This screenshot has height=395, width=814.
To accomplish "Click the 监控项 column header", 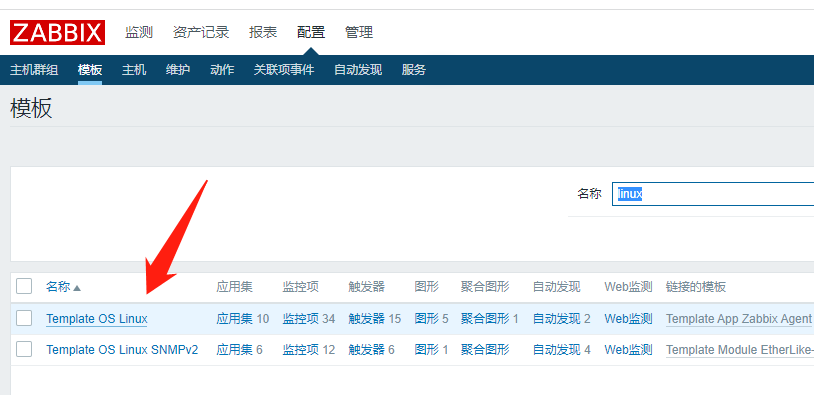I will click(301, 287).
